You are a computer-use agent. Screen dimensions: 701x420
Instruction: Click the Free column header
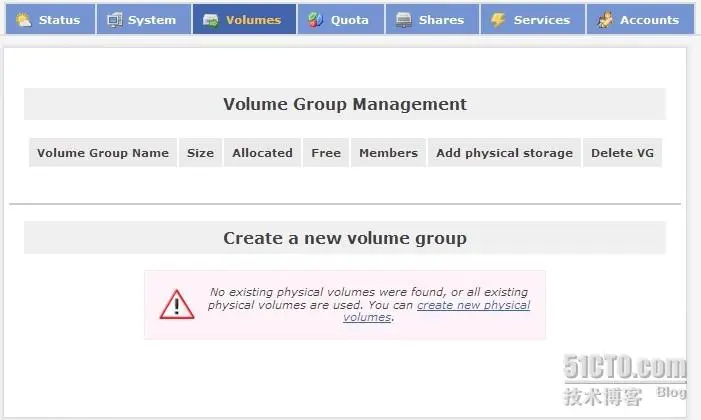[326, 153]
